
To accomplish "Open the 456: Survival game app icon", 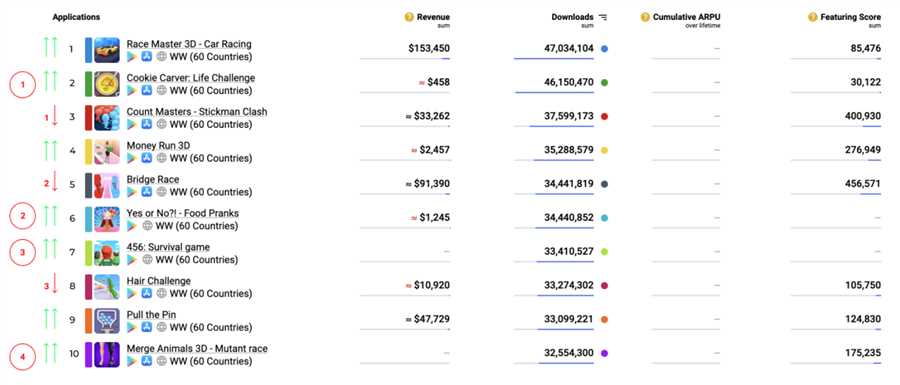I will click(x=107, y=253).
